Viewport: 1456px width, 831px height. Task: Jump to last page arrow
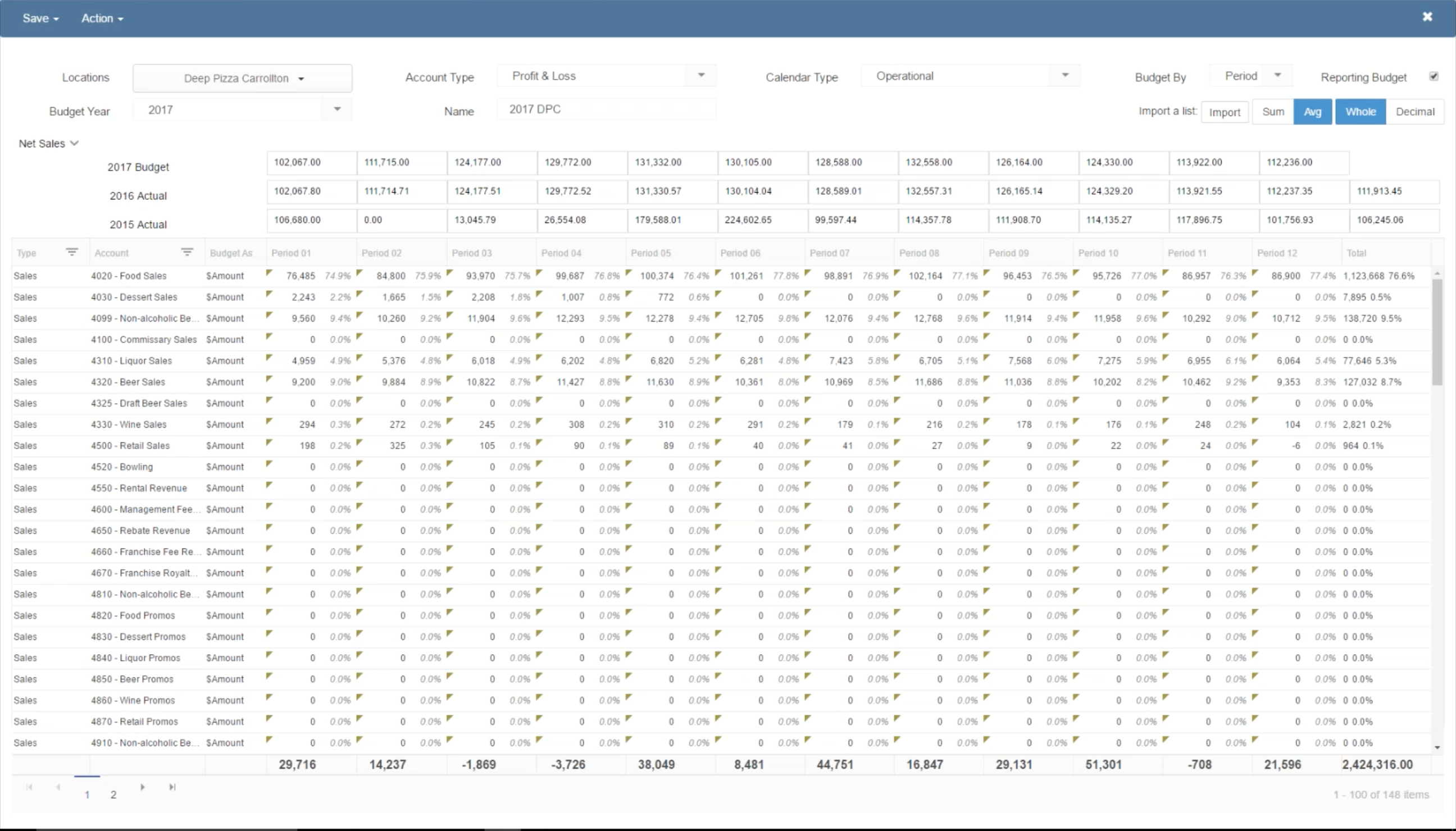(172, 787)
